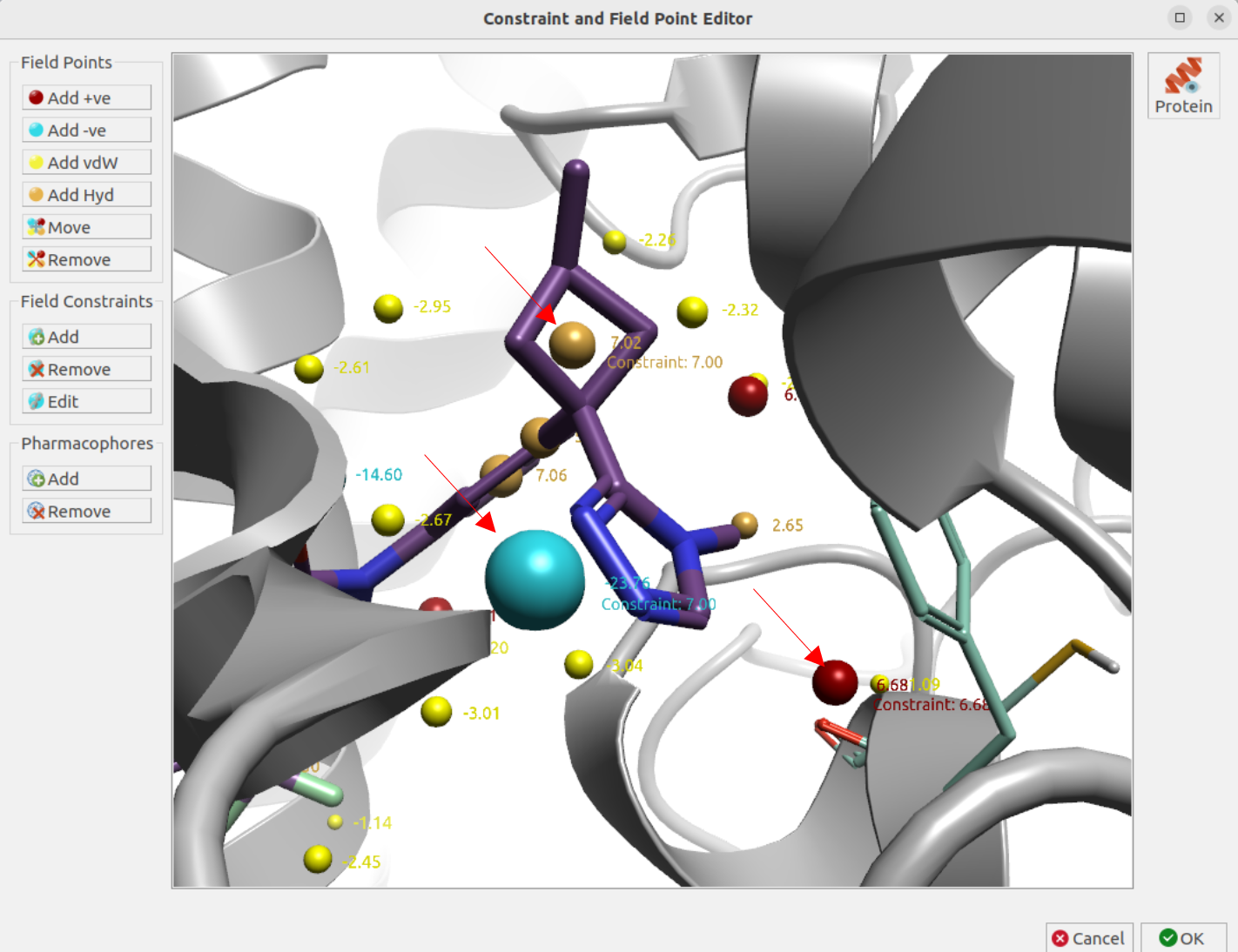Click Remove under Field Points
Image resolution: width=1238 pixels, height=952 pixels.
pyautogui.click(x=86, y=259)
